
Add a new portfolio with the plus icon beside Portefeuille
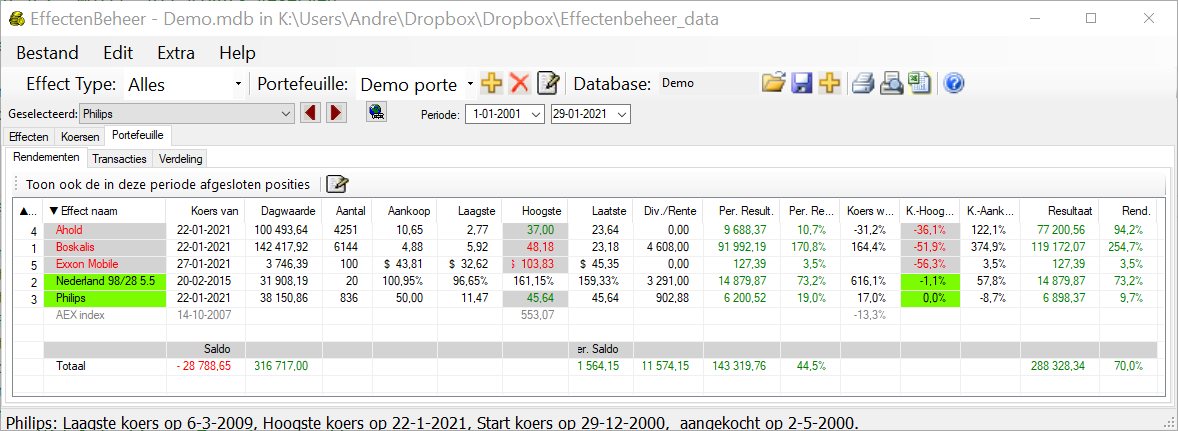tap(490, 84)
